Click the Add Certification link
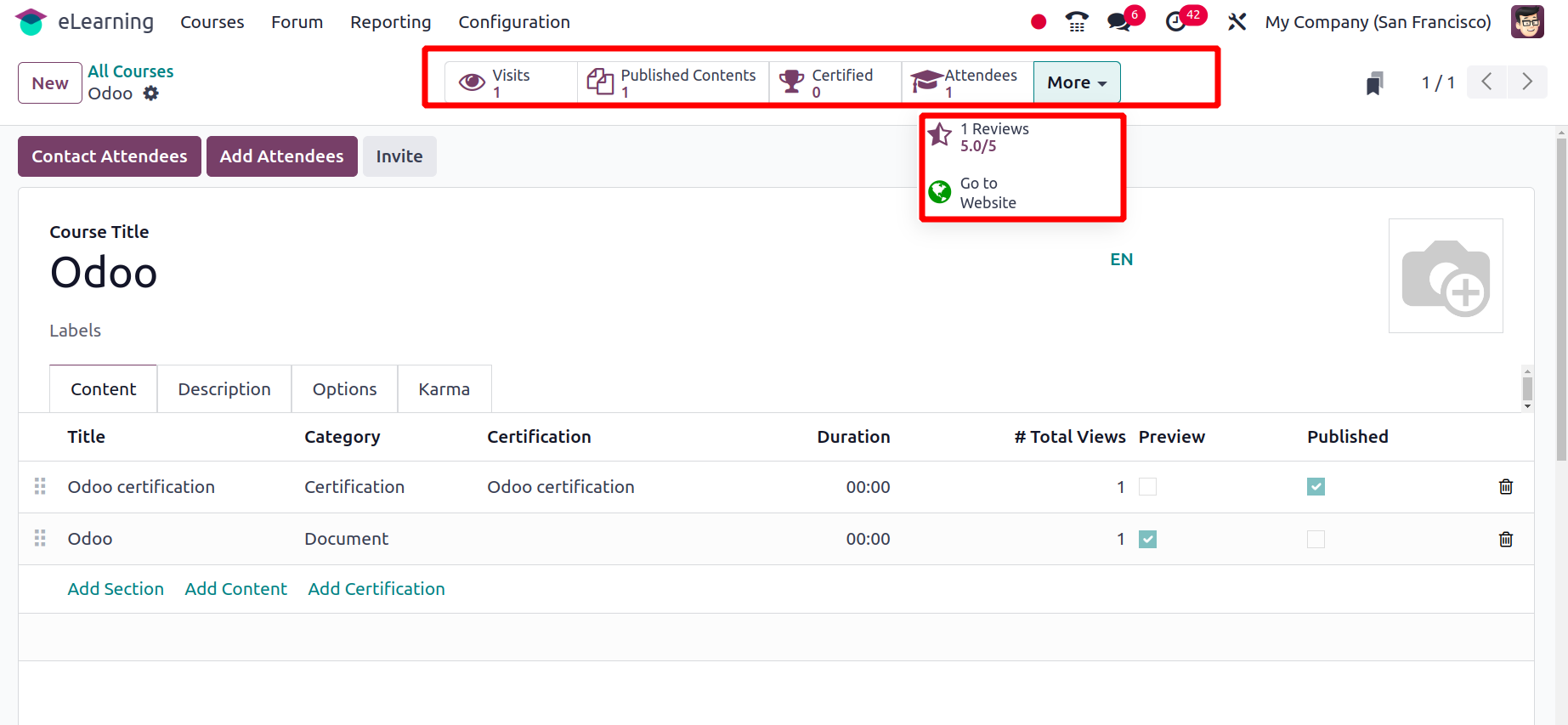This screenshot has height=725, width=1568. tap(376, 589)
